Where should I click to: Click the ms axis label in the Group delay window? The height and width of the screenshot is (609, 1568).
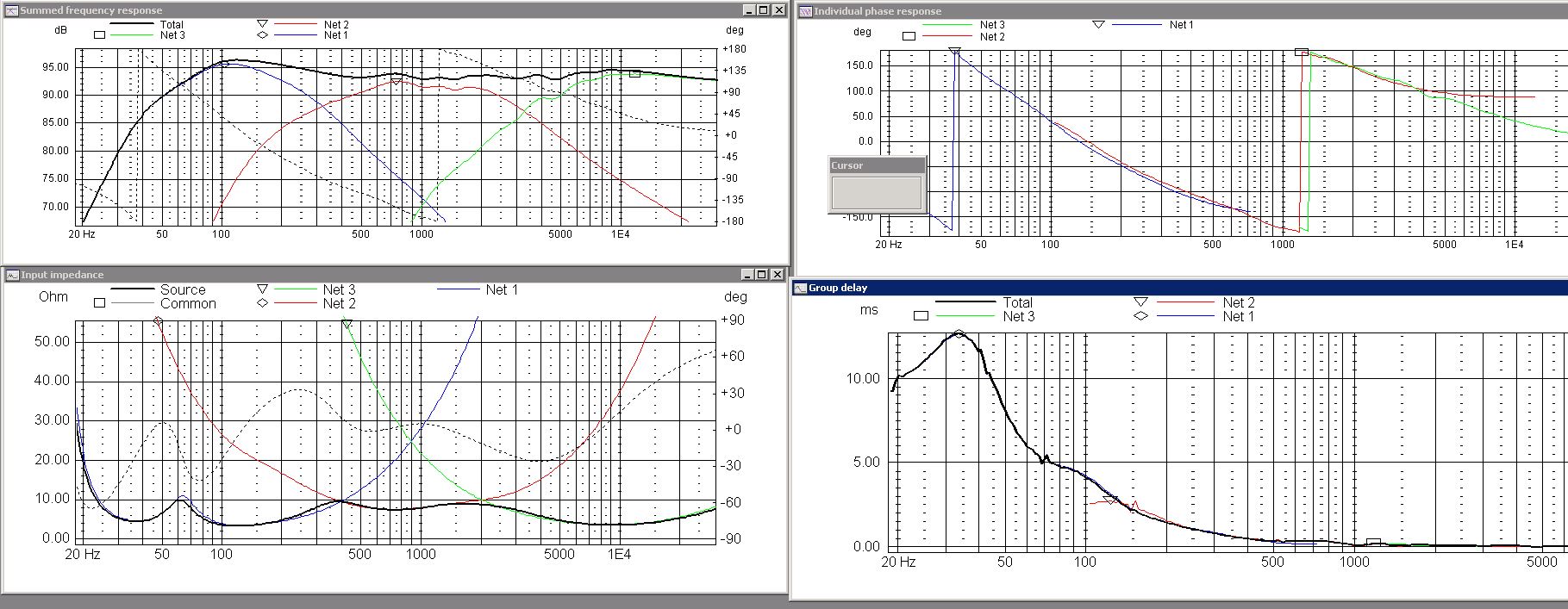tap(869, 309)
